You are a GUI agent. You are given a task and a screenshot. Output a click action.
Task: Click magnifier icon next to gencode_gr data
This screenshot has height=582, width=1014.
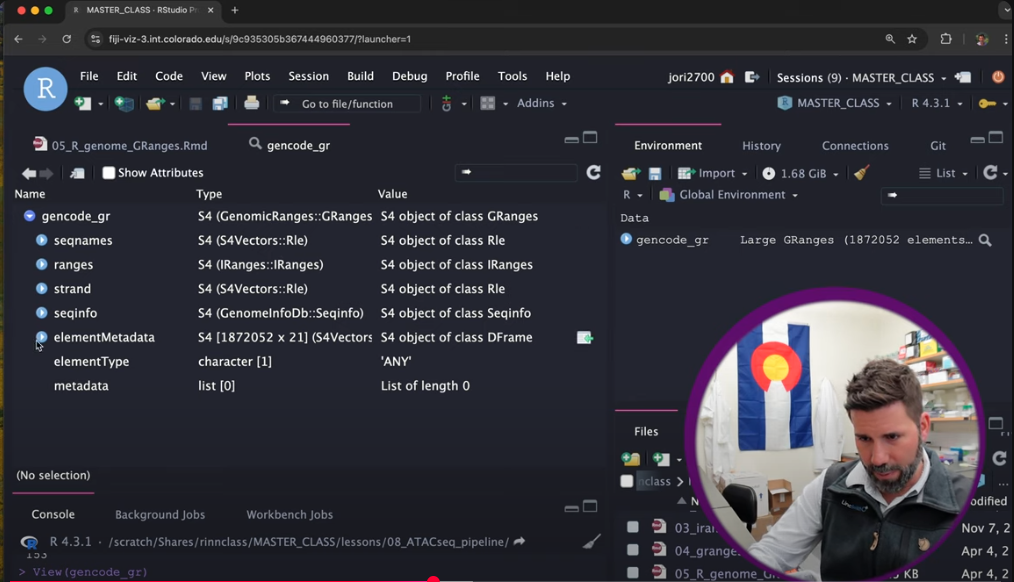coord(985,241)
